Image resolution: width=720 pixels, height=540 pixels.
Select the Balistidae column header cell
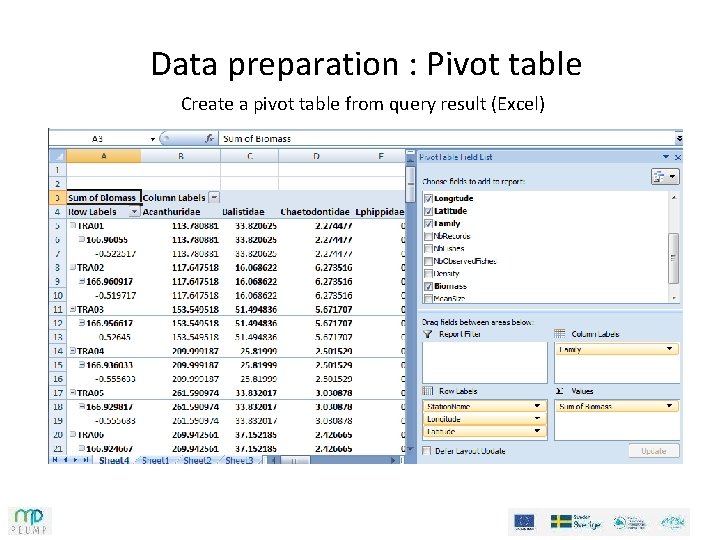click(249, 212)
